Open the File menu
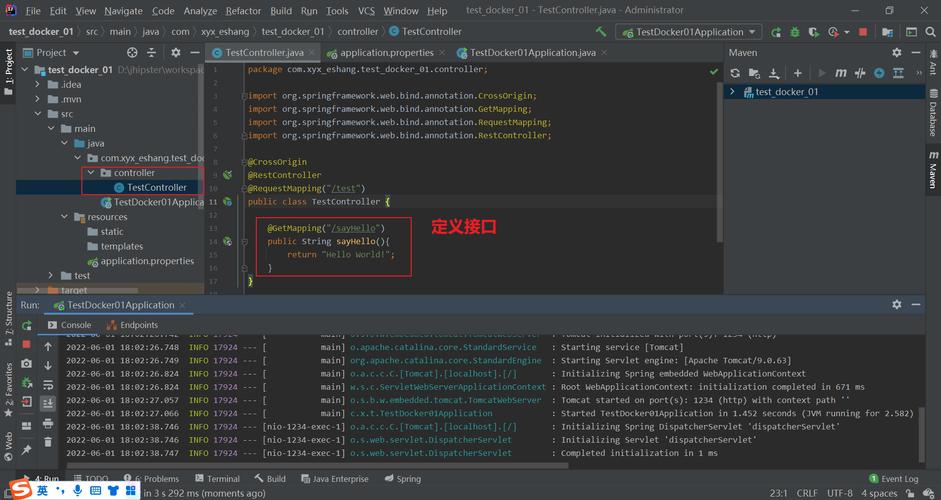The image size is (941, 500). pos(33,11)
